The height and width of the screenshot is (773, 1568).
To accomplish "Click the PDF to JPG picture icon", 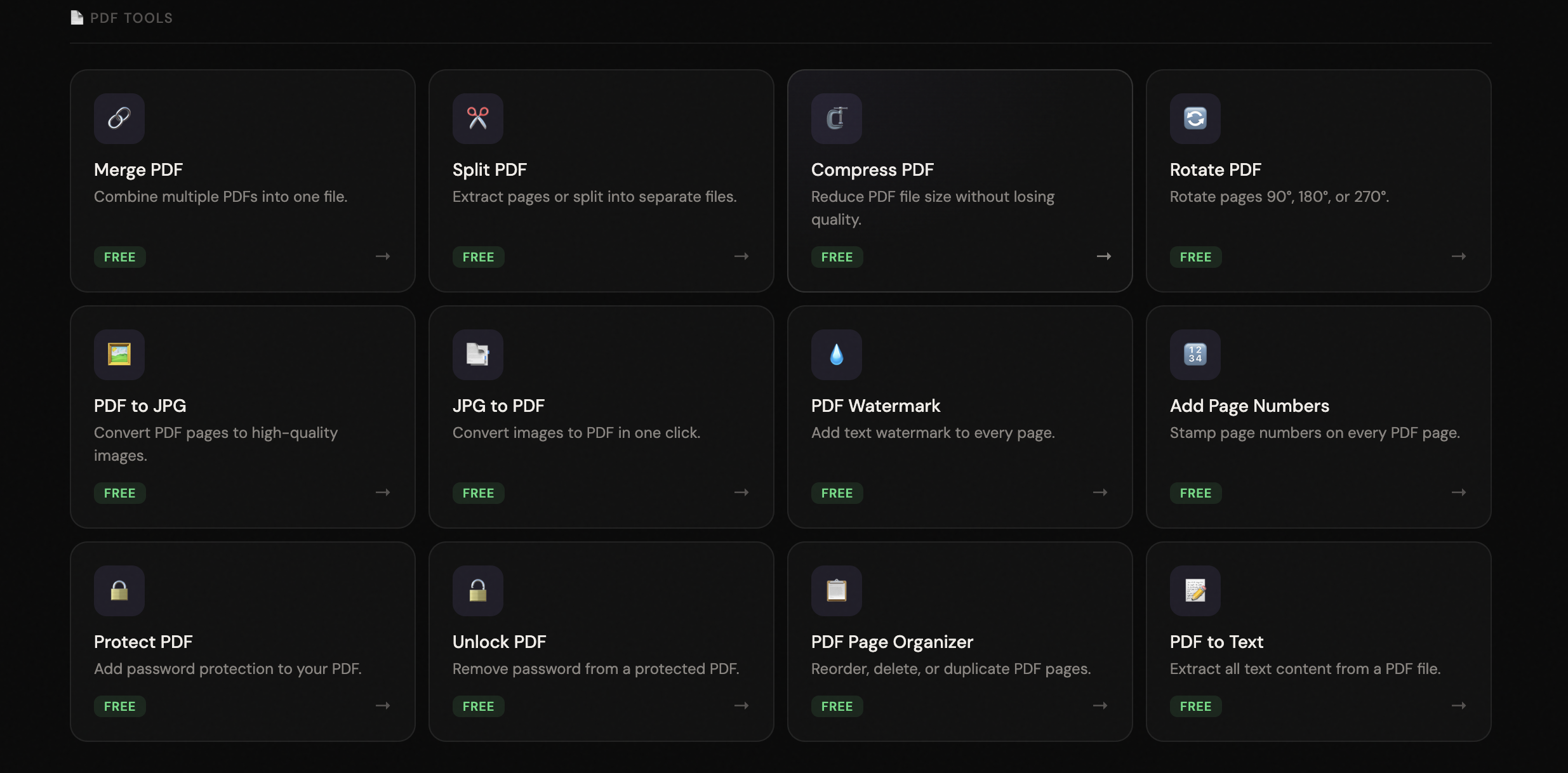I will coord(119,355).
